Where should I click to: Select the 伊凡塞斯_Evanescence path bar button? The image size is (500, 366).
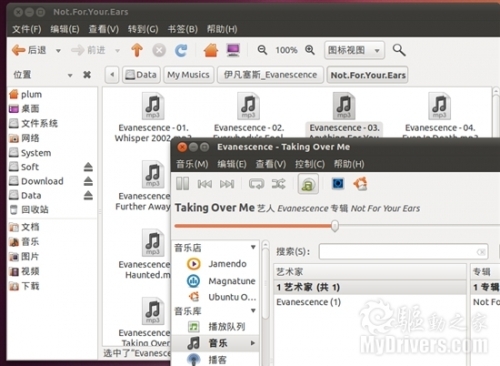tap(270, 75)
